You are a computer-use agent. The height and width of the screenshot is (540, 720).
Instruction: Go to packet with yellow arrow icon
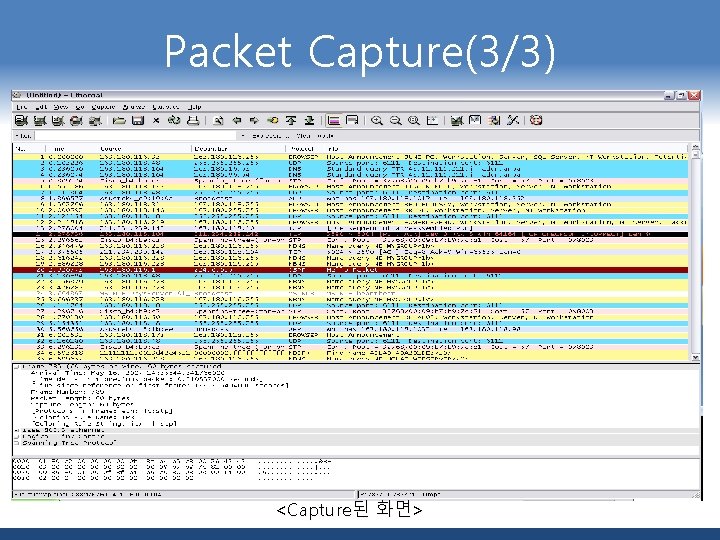pyautogui.click(x=273, y=121)
